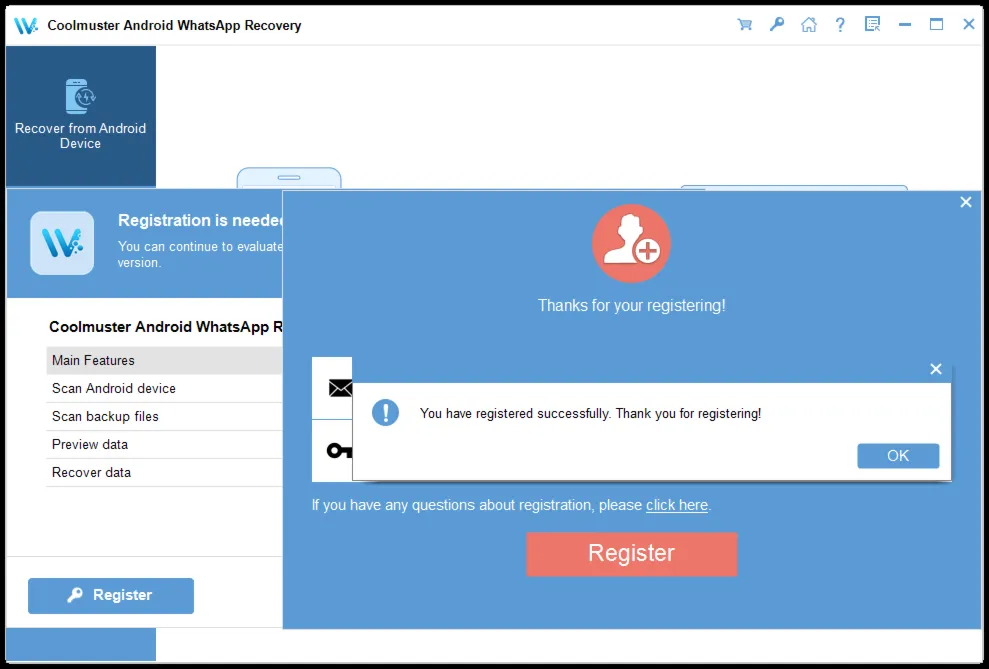
Task: Click the blue Register button with key
Action: [111, 595]
